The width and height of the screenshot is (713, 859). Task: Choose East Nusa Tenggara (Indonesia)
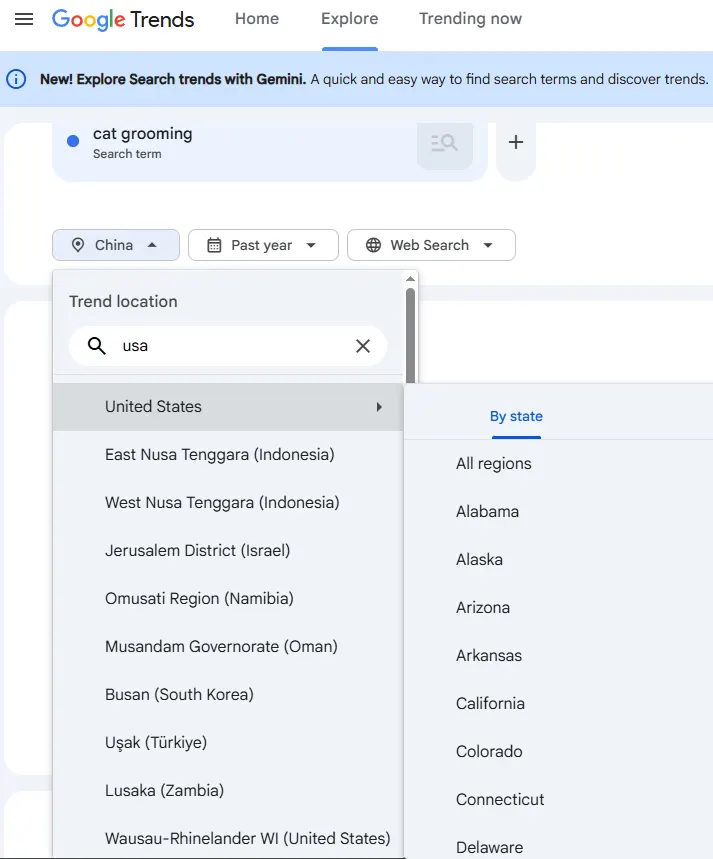point(228,455)
